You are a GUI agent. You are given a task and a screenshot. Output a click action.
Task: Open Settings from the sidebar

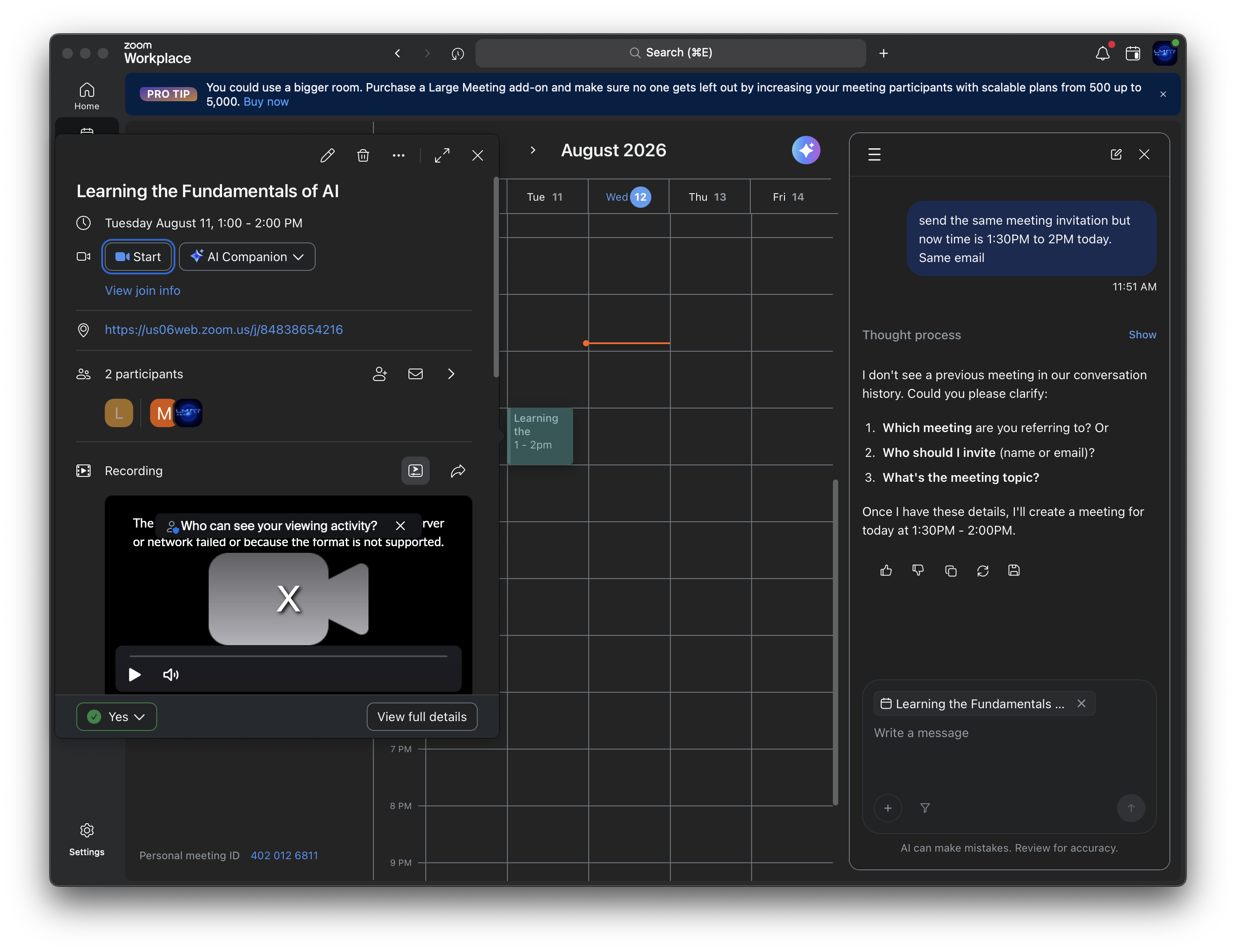[87, 839]
